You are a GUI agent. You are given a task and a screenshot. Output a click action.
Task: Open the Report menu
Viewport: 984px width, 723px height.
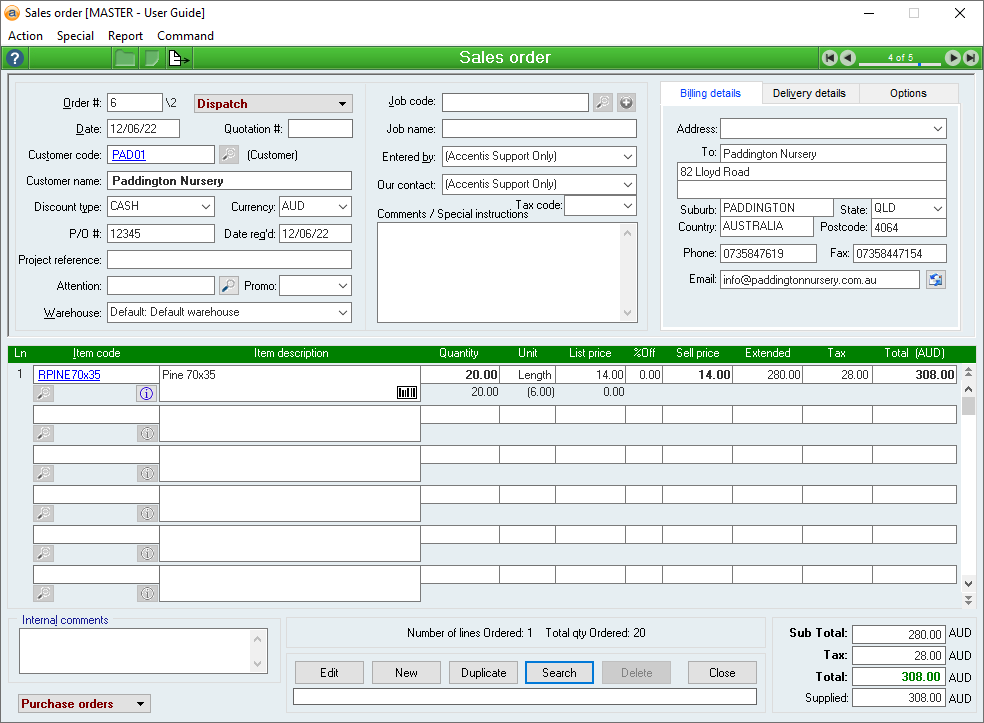point(125,36)
